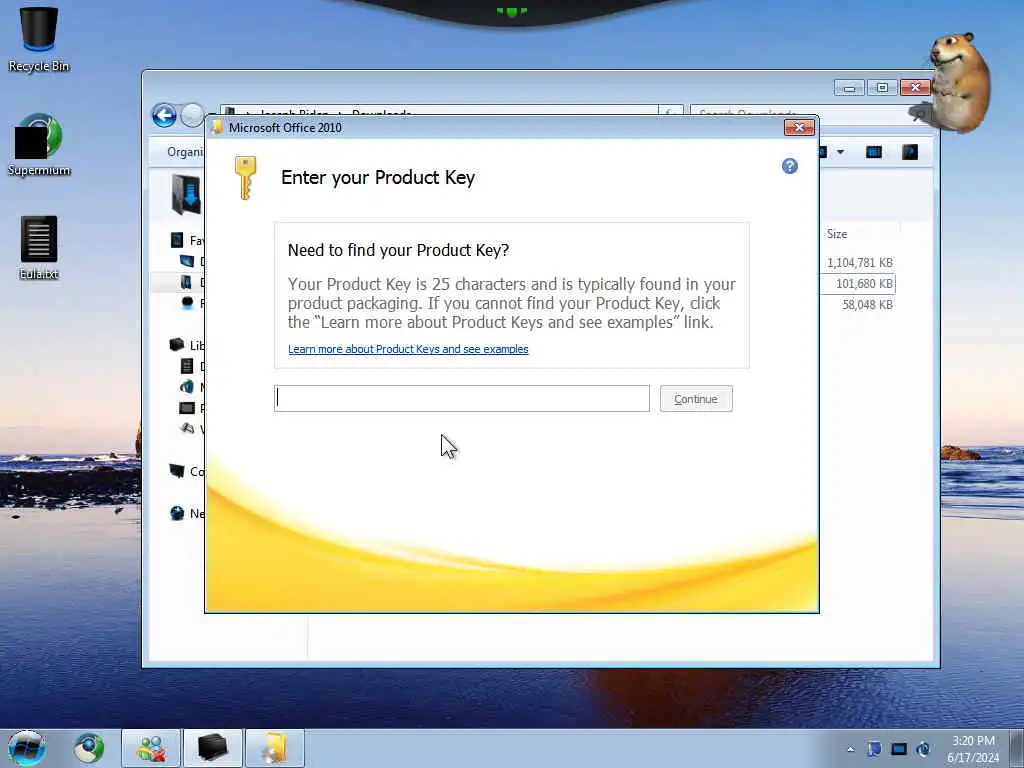This screenshot has width=1024, height=768.
Task: Click the Recent Places icon under Favorites
Action: 187,303
